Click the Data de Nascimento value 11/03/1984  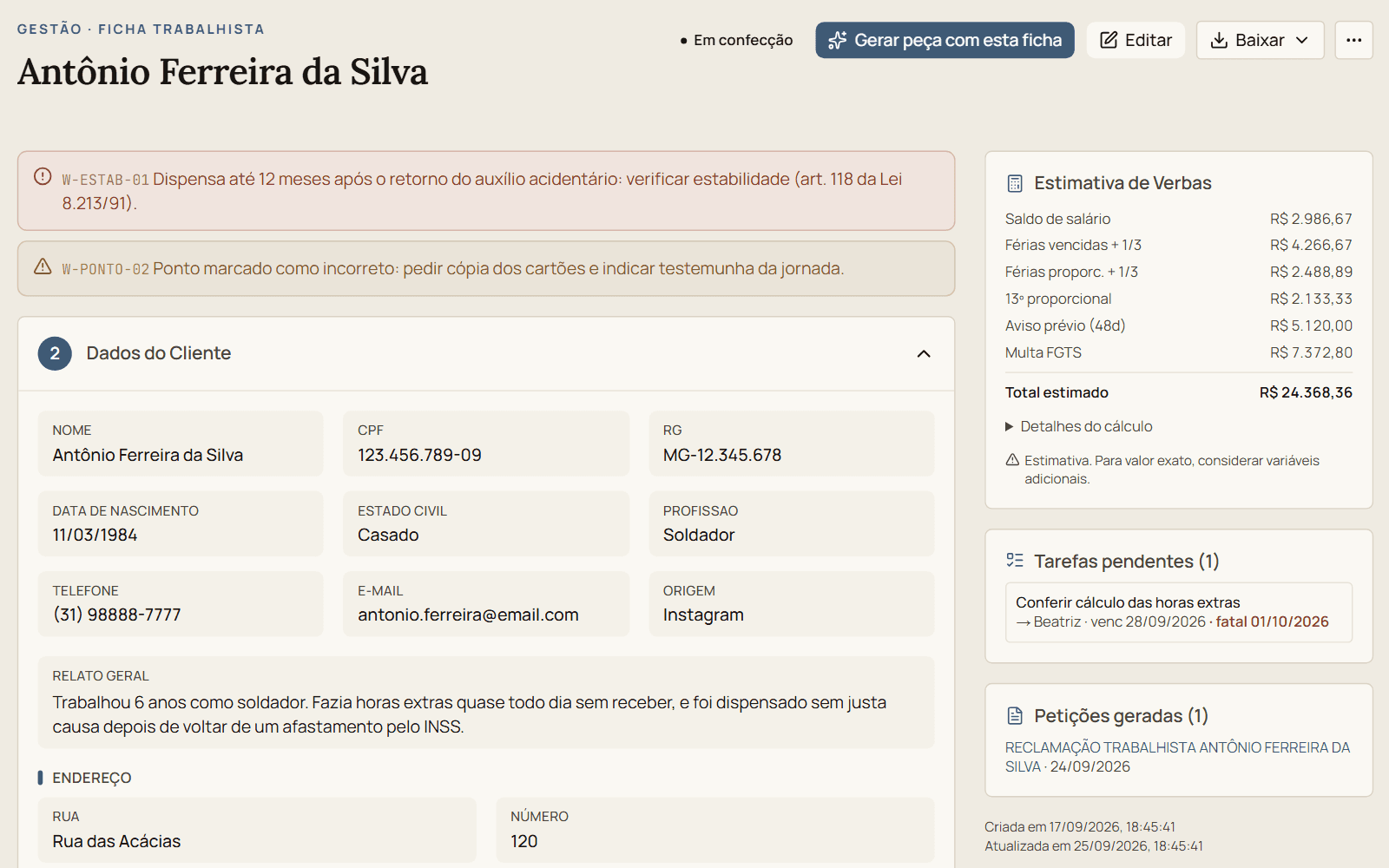point(95,535)
